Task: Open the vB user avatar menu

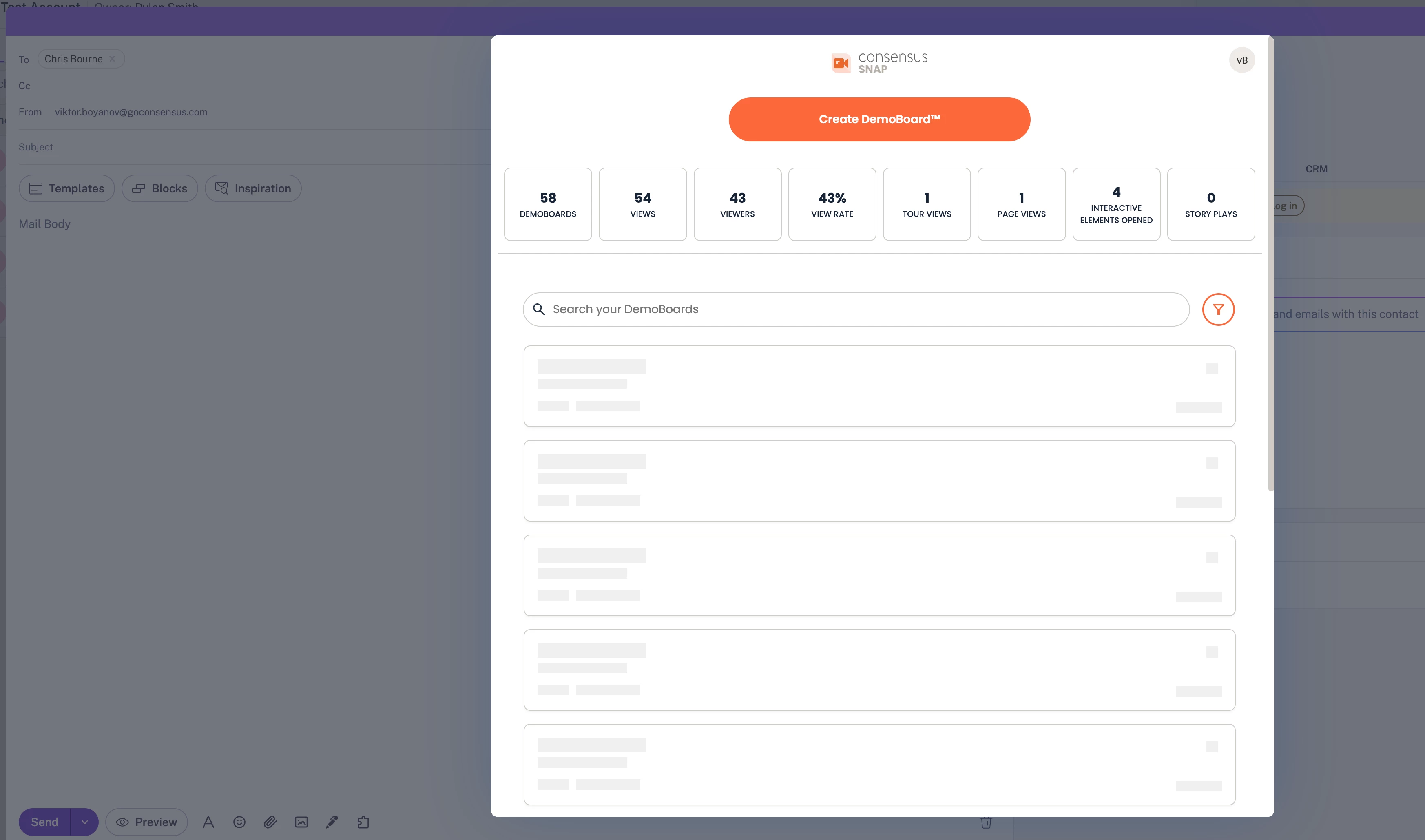Action: click(x=1241, y=61)
